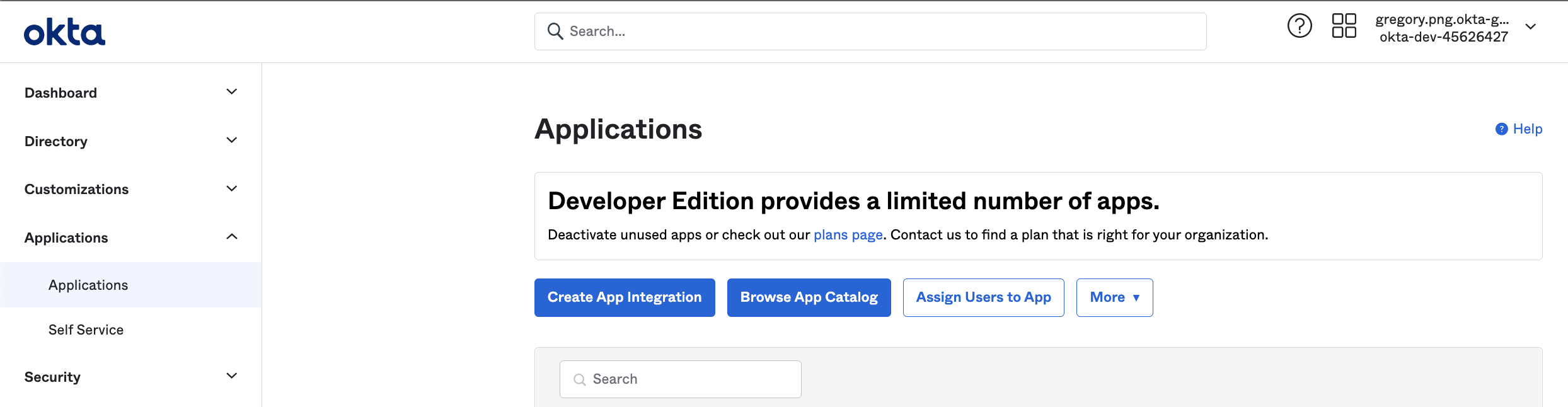1568x407 pixels.
Task: Click Create App Integration button
Action: [624, 297]
